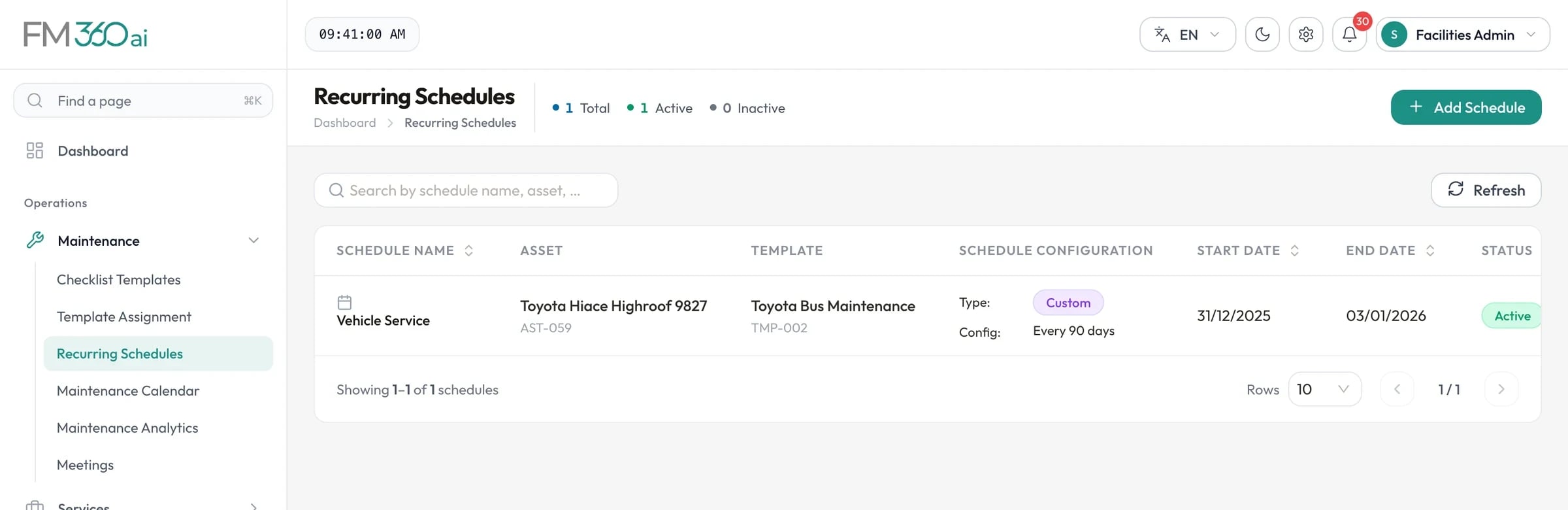Click the Add Schedule button
1568x510 pixels.
(x=1466, y=107)
